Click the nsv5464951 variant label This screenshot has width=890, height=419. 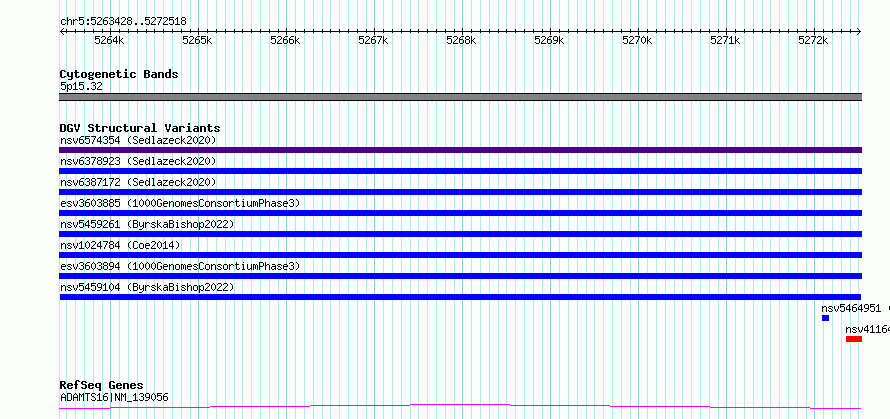(x=851, y=308)
